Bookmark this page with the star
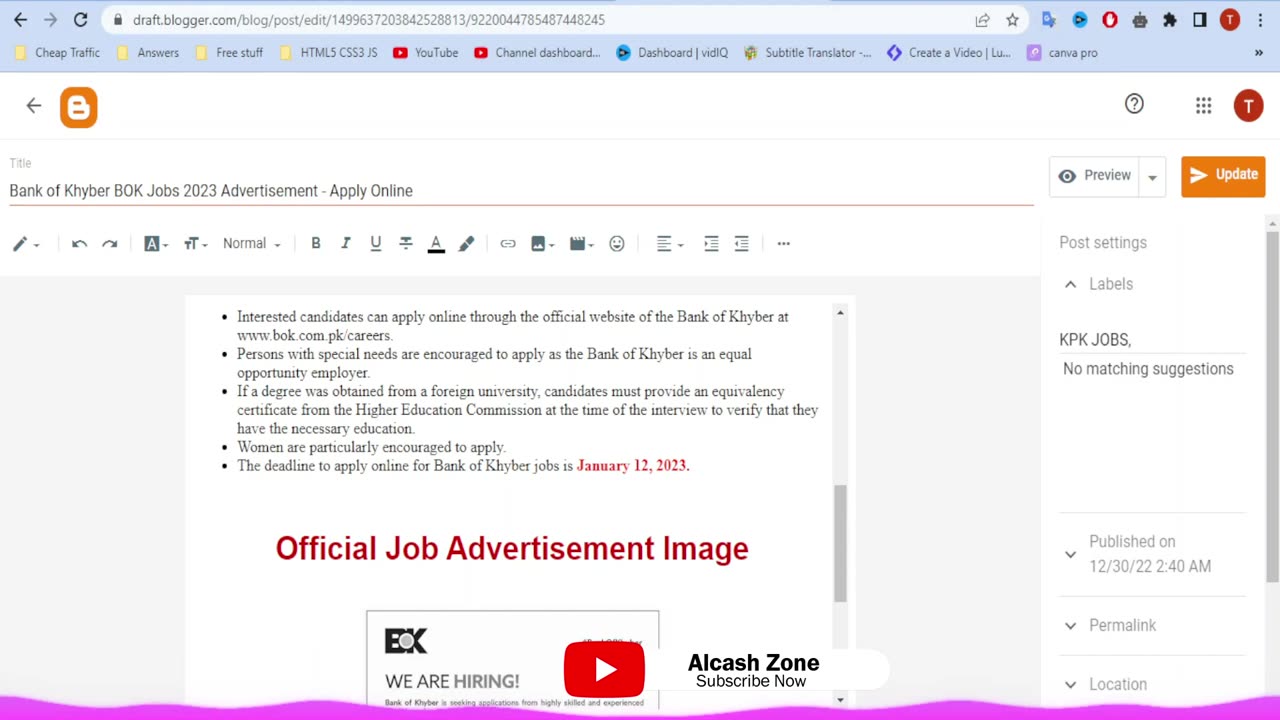 point(1012,20)
